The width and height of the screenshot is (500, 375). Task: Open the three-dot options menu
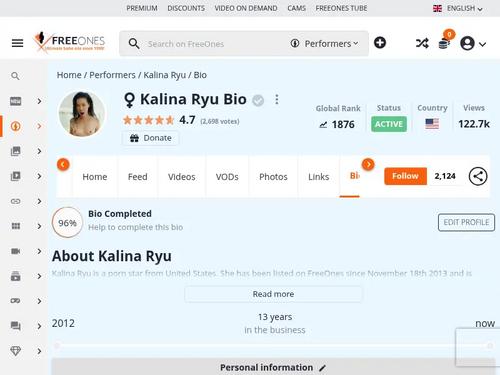(x=277, y=99)
